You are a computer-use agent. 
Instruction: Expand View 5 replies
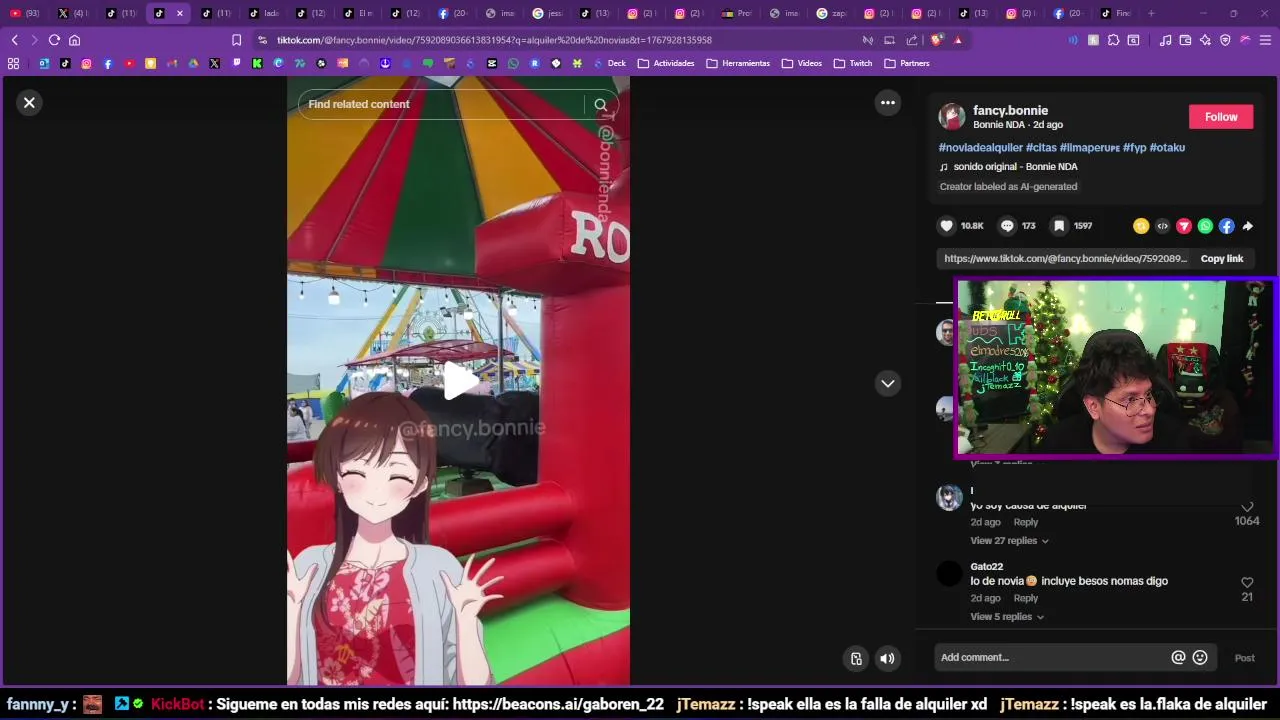pos(1006,617)
